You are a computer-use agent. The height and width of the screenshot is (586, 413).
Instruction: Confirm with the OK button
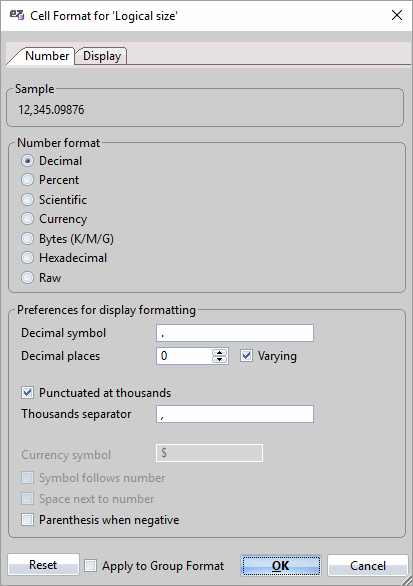click(281, 565)
